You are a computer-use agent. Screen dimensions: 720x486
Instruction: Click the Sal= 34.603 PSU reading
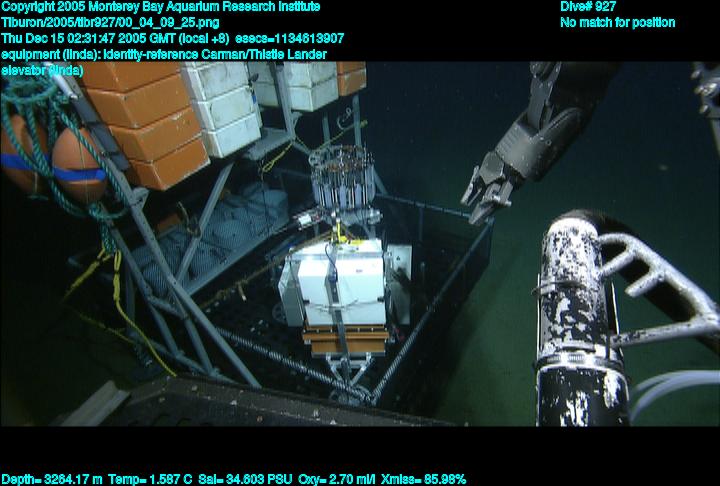coord(252,479)
